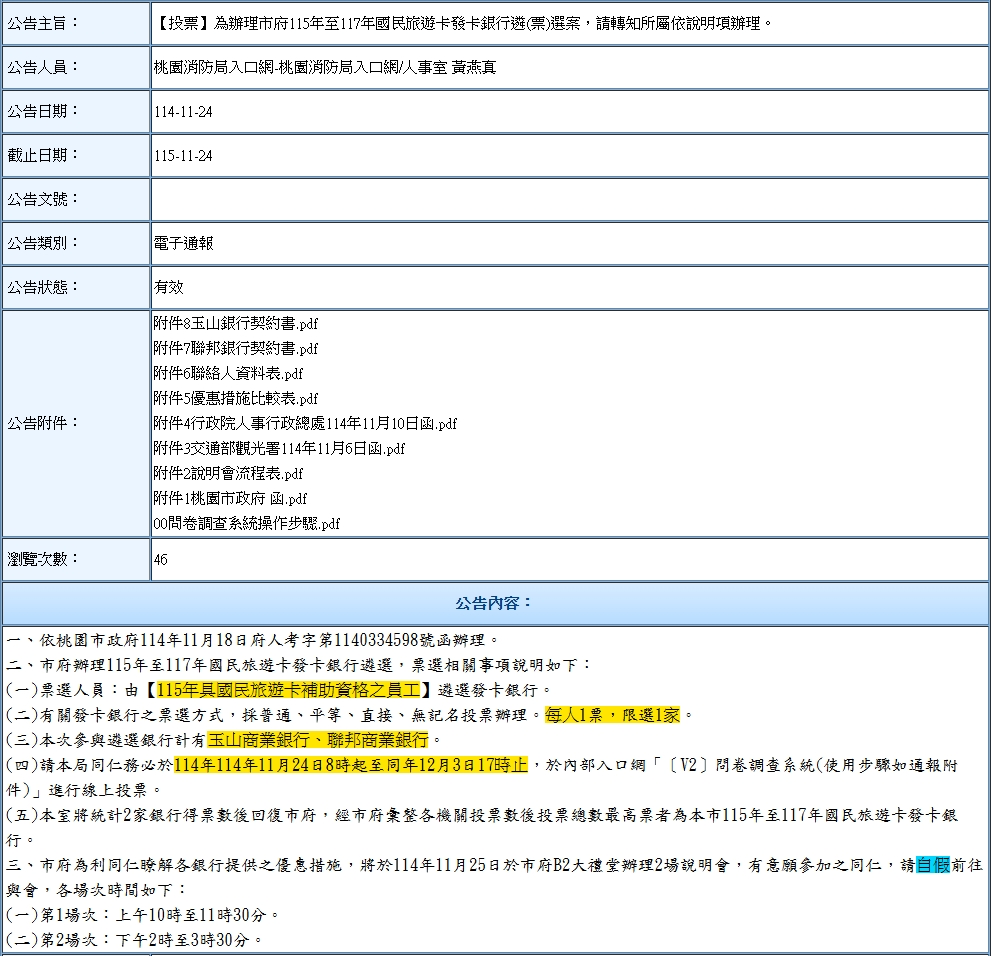Screen dimensions: 993x956
Task: Click the cyan highlighted 自假 text
Action: click(x=932, y=865)
